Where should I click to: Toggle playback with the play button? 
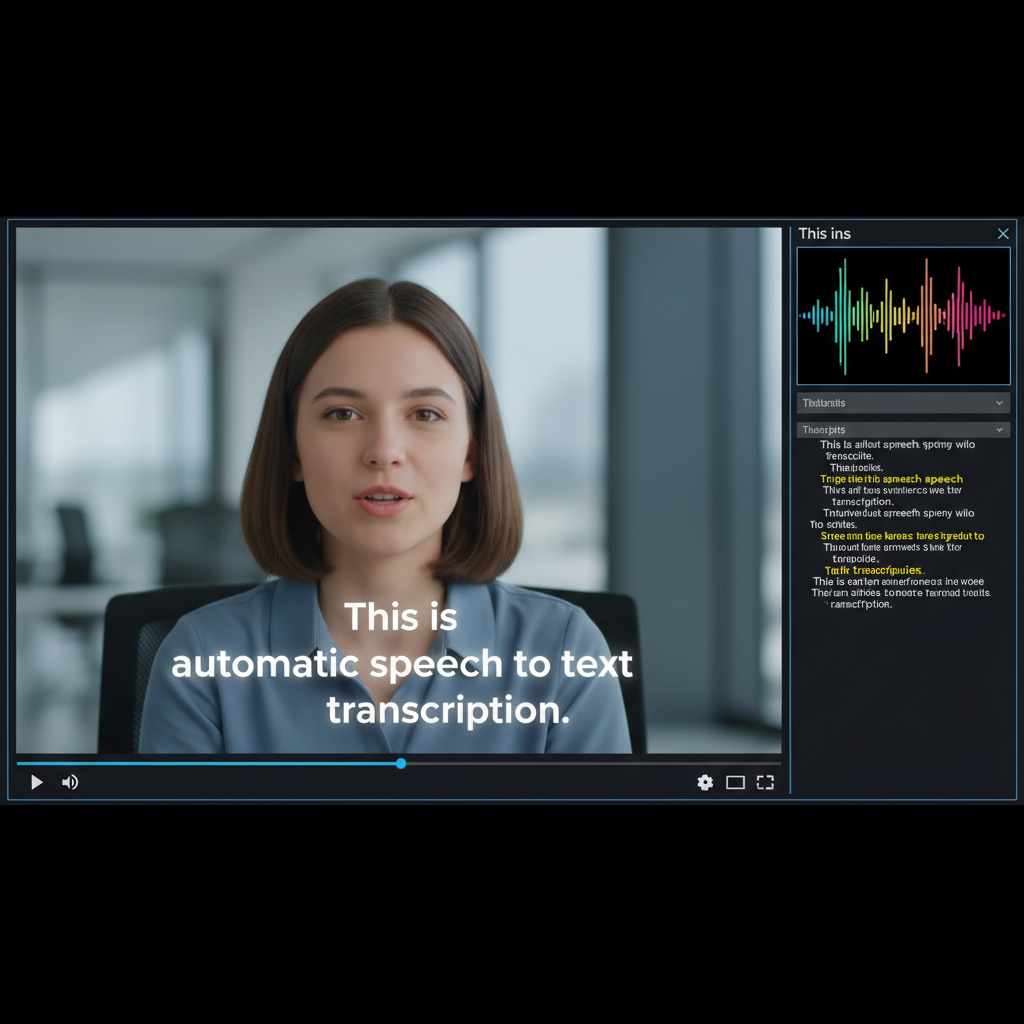pyautogui.click(x=36, y=782)
